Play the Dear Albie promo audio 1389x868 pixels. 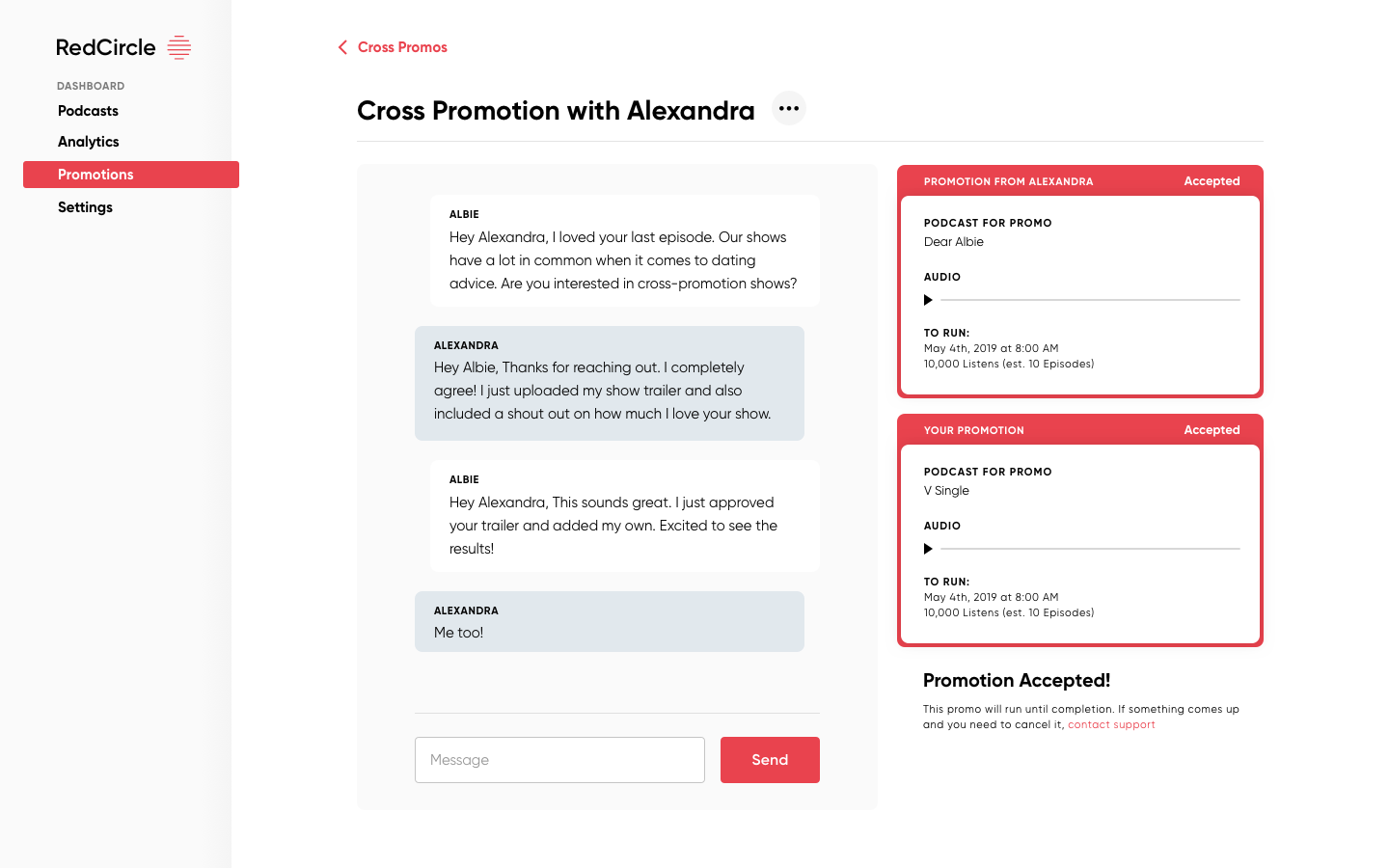coord(928,300)
